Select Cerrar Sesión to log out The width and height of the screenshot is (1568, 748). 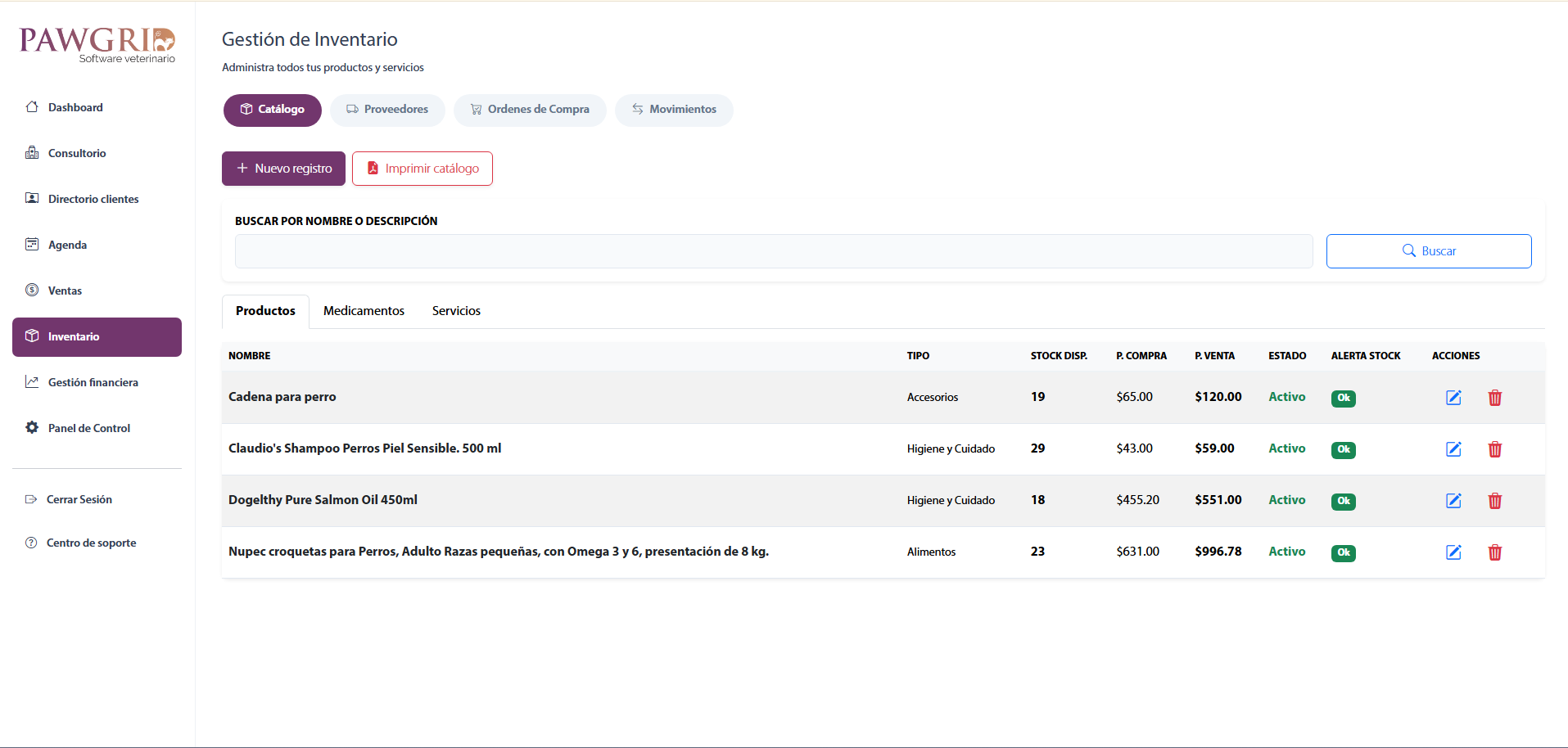[79, 499]
